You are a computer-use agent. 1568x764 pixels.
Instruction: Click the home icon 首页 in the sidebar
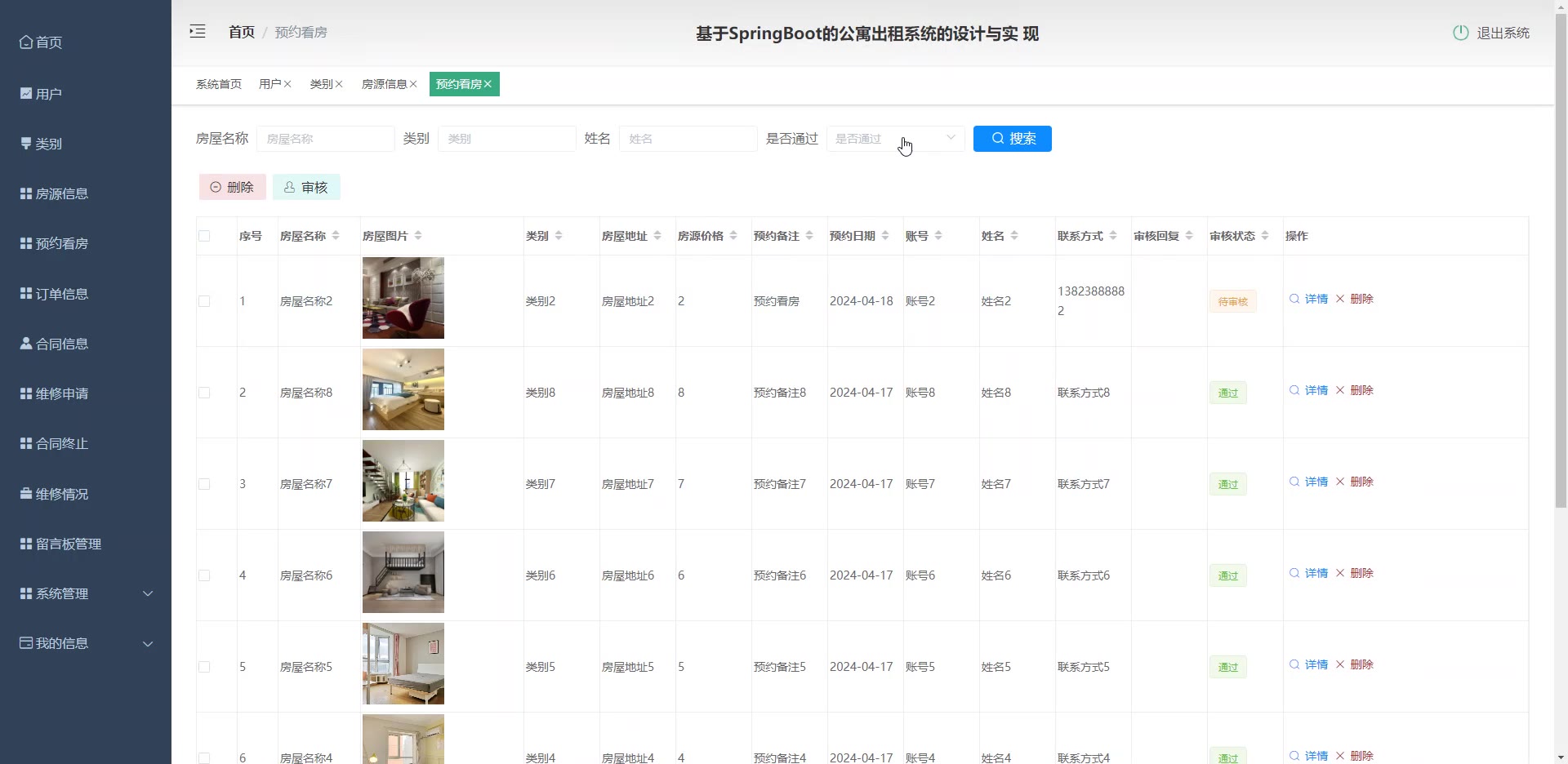click(x=26, y=42)
